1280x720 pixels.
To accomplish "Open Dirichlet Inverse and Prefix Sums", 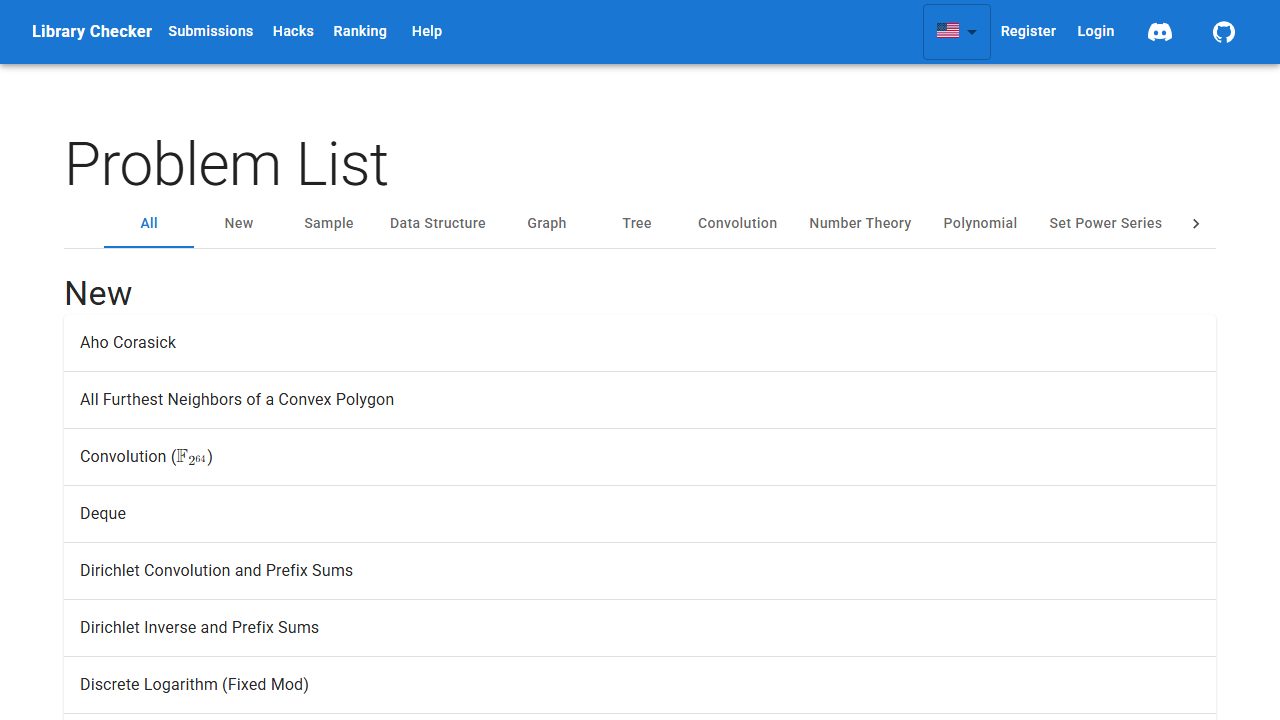I will (640, 628).
